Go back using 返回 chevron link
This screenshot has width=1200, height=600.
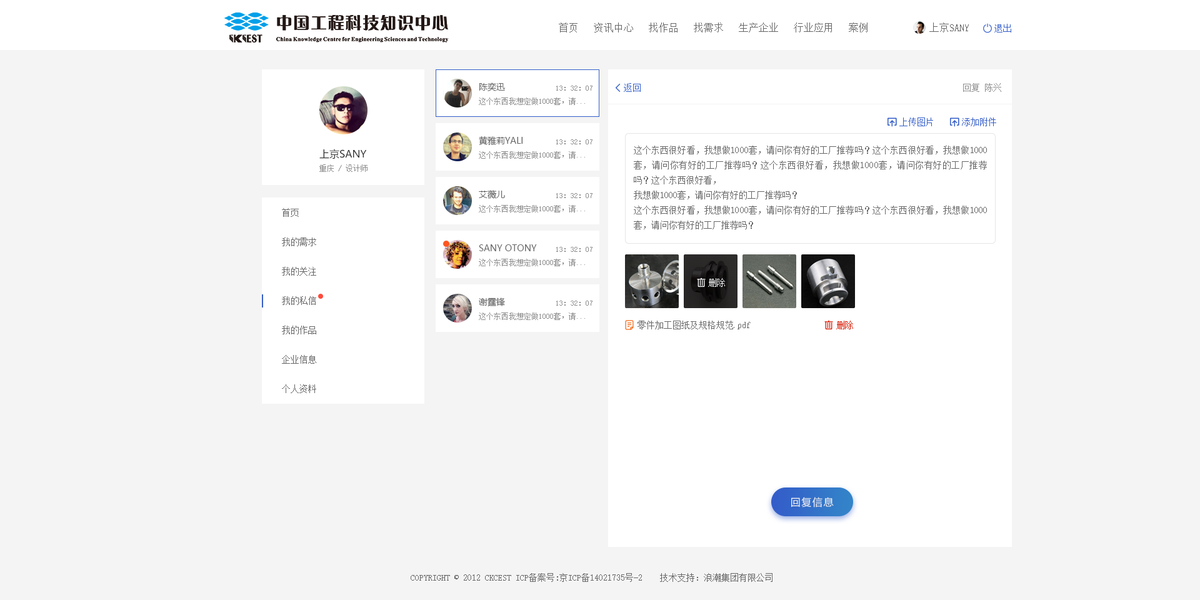pos(628,88)
